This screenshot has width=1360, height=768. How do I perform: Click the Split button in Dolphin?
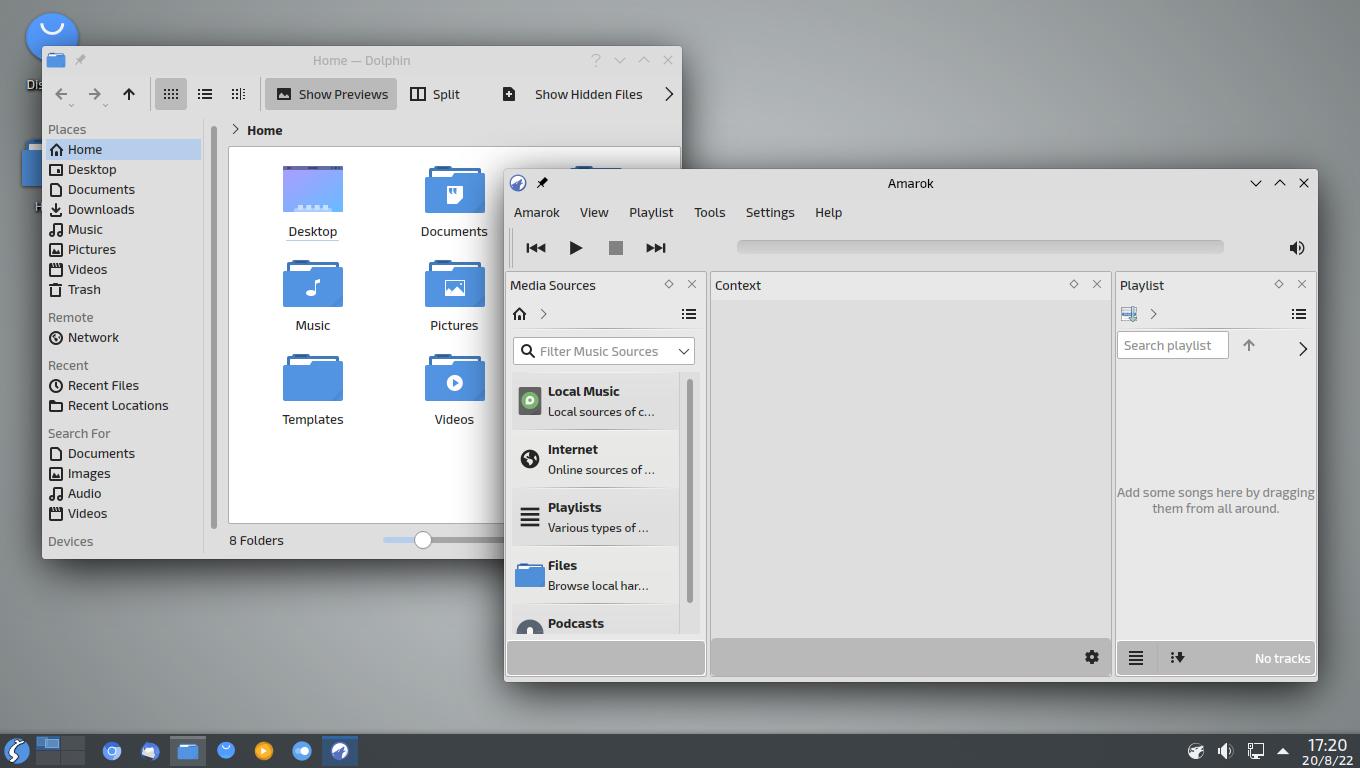[x=435, y=94]
